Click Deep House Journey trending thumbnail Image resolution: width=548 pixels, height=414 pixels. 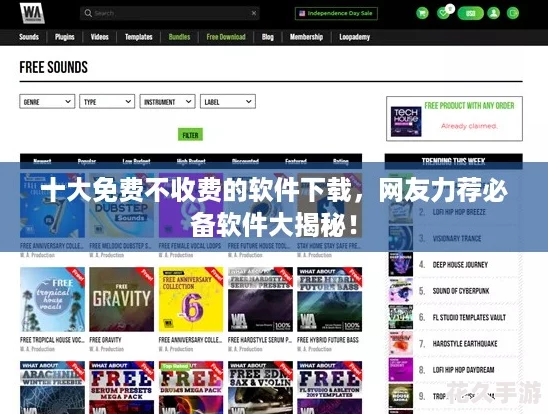tap(401, 264)
